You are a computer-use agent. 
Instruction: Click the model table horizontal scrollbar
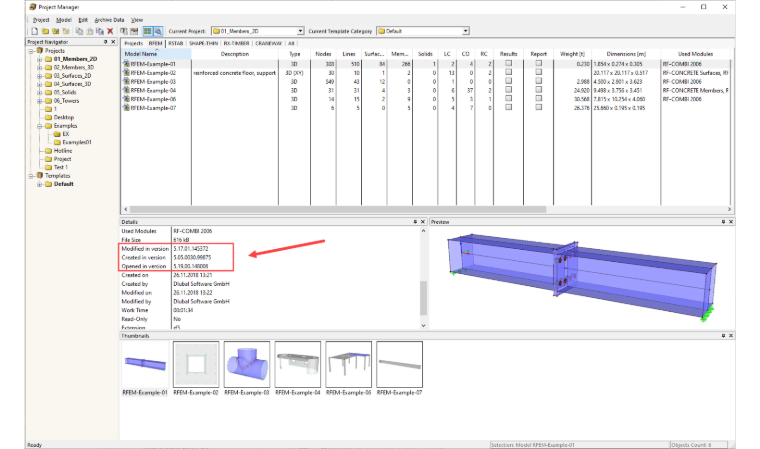tap(337, 209)
